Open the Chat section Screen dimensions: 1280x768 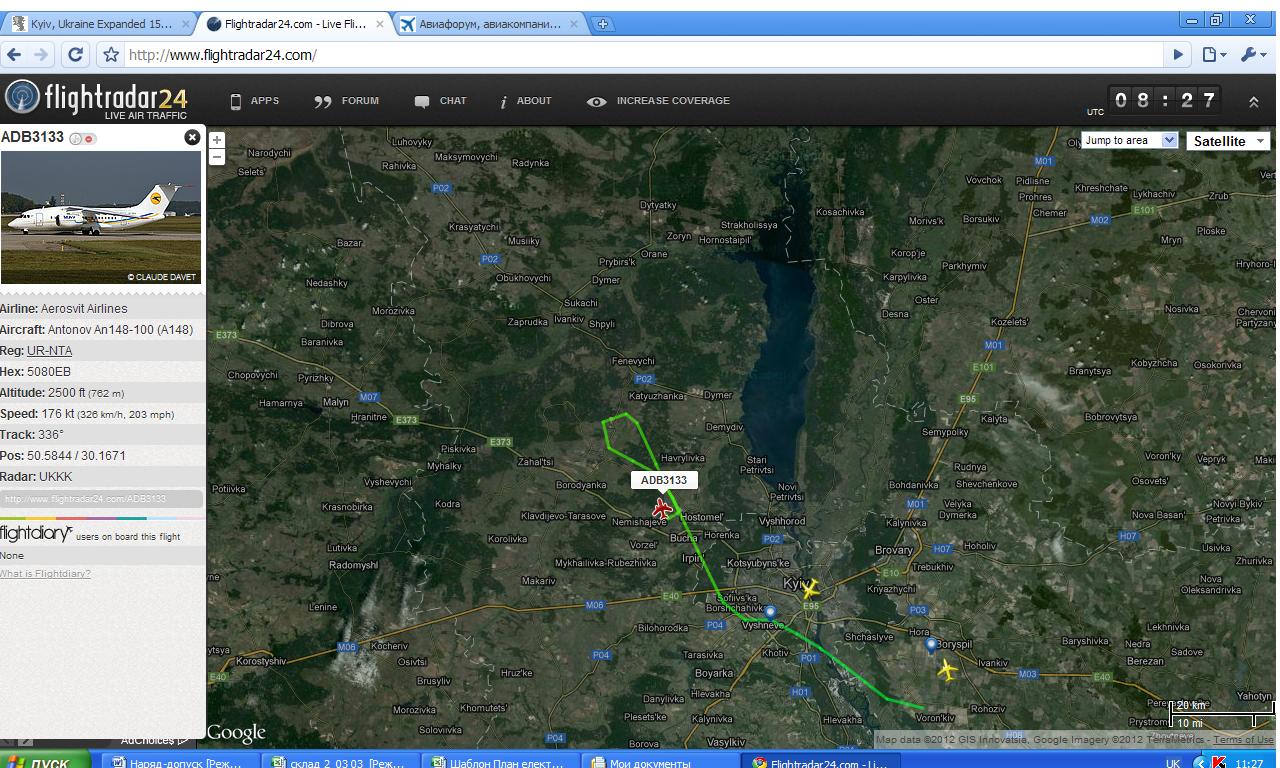[441, 101]
